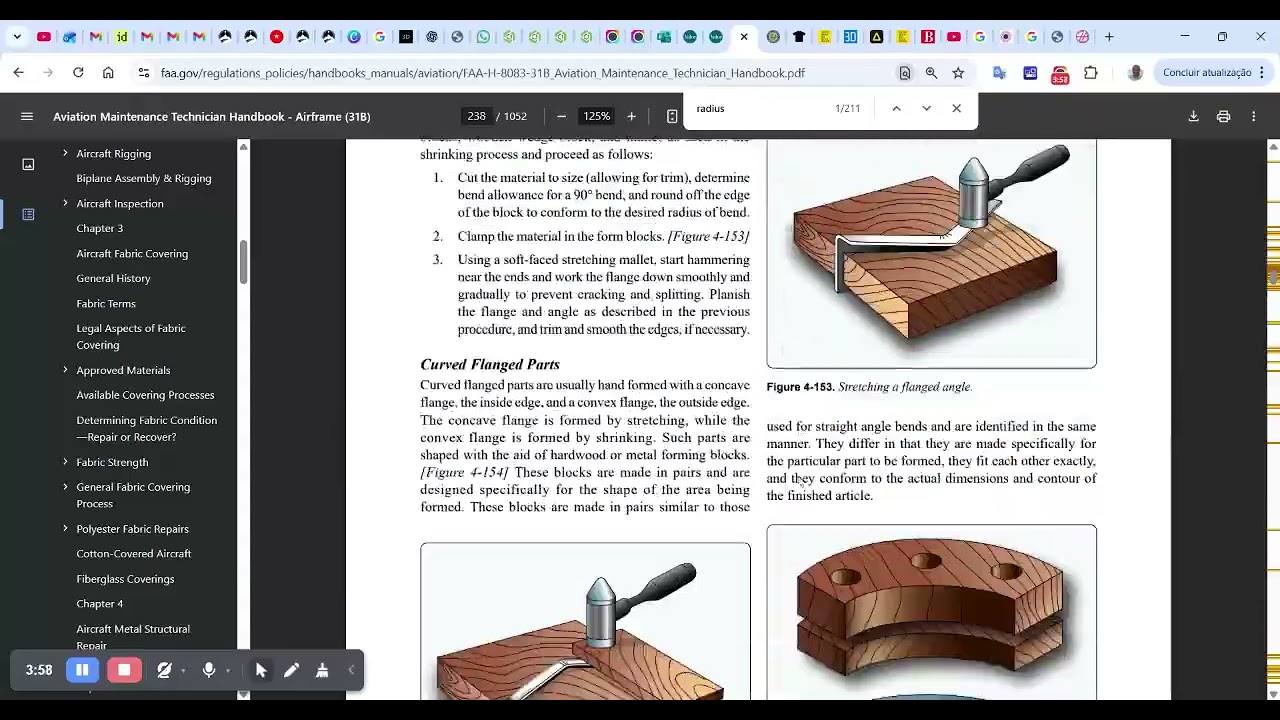
Task: Click the page number field showing 238
Action: pos(476,116)
